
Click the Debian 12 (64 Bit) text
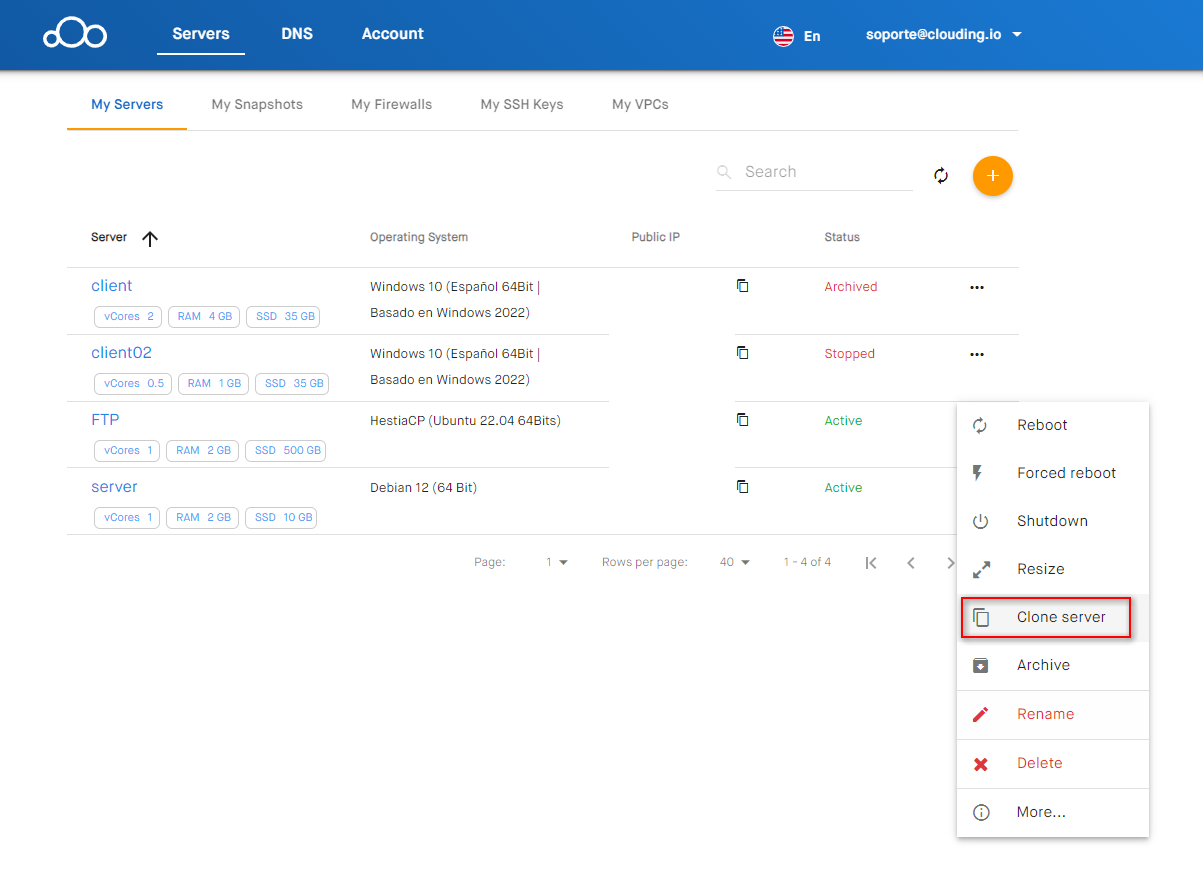423,488
